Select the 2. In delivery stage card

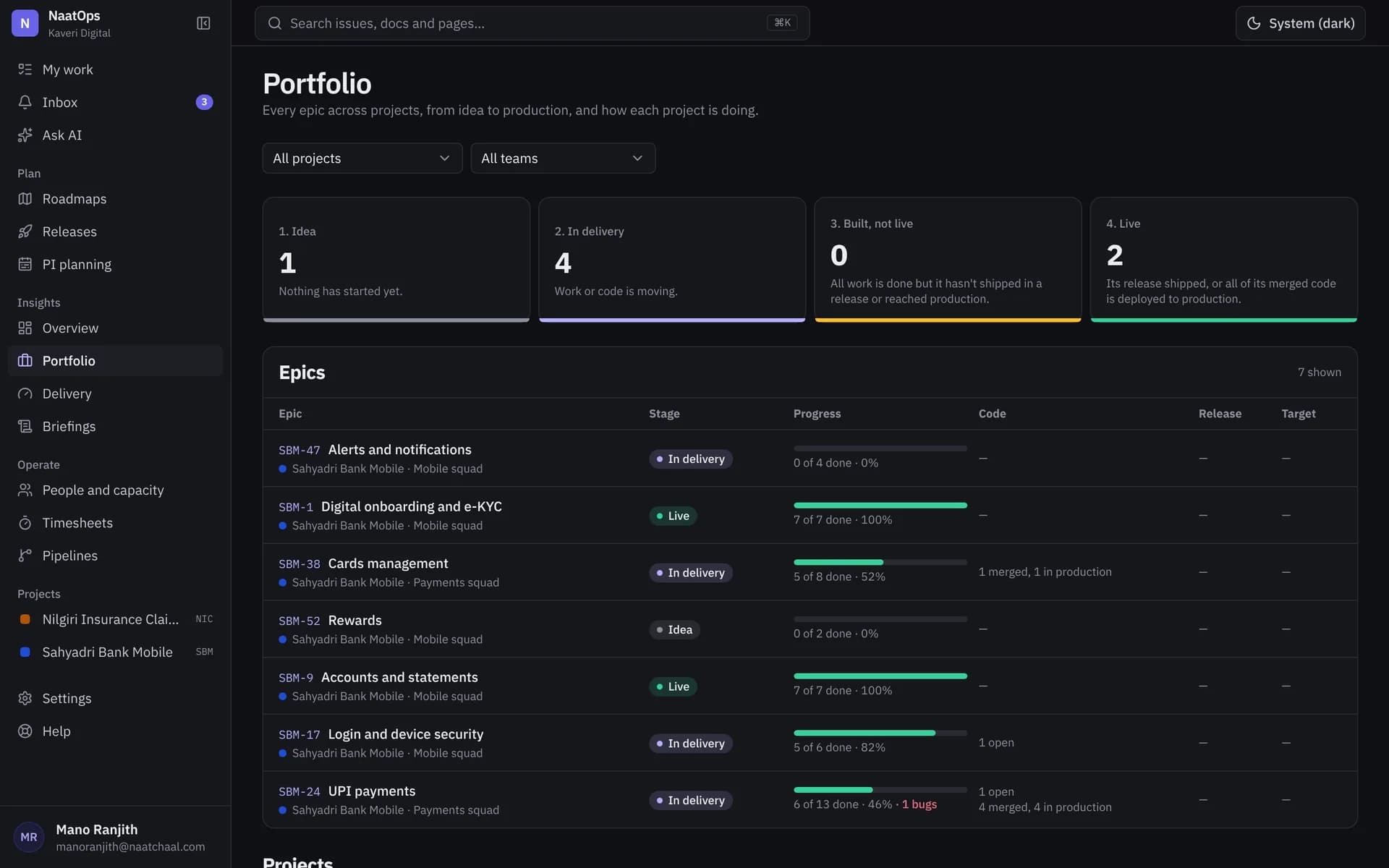[x=672, y=260]
